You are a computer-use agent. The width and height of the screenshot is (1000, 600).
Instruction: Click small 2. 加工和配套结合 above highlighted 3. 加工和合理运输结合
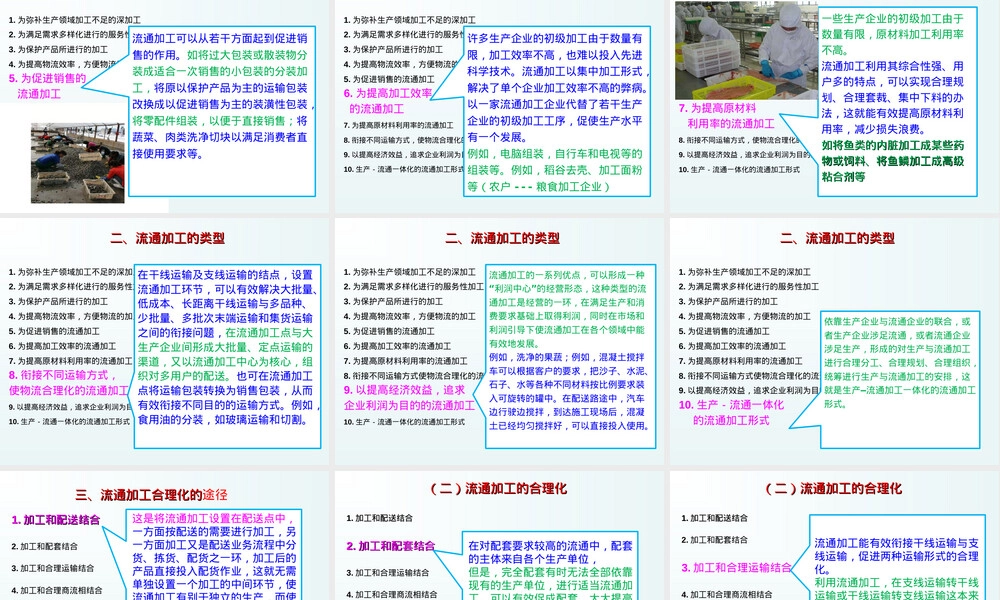[714, 539]
